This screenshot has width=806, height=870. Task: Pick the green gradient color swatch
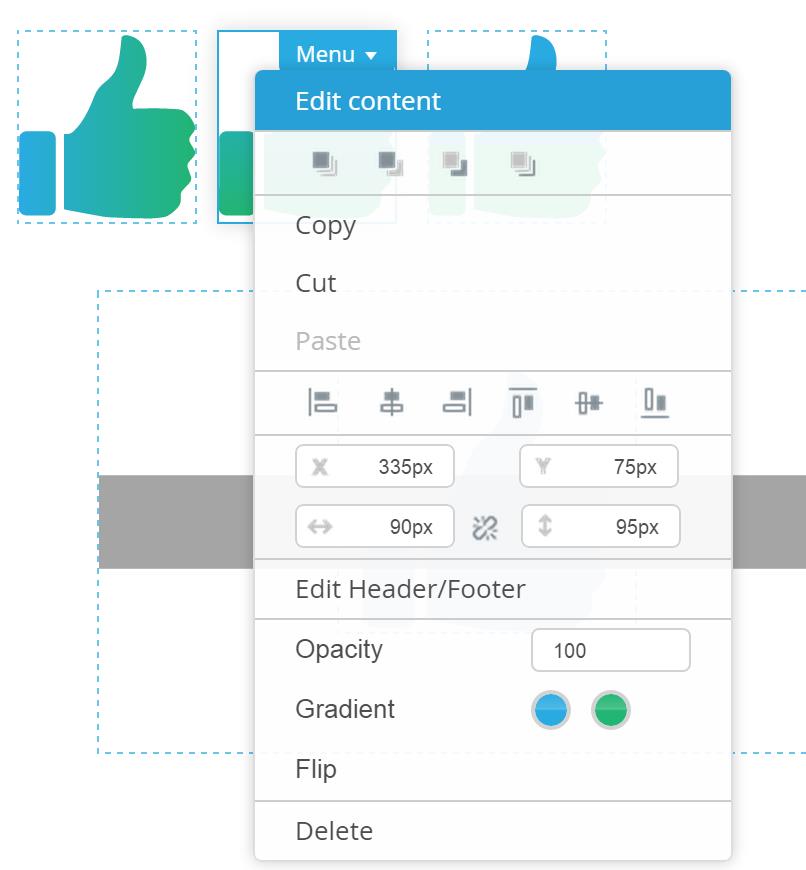[x=611, y=711]
